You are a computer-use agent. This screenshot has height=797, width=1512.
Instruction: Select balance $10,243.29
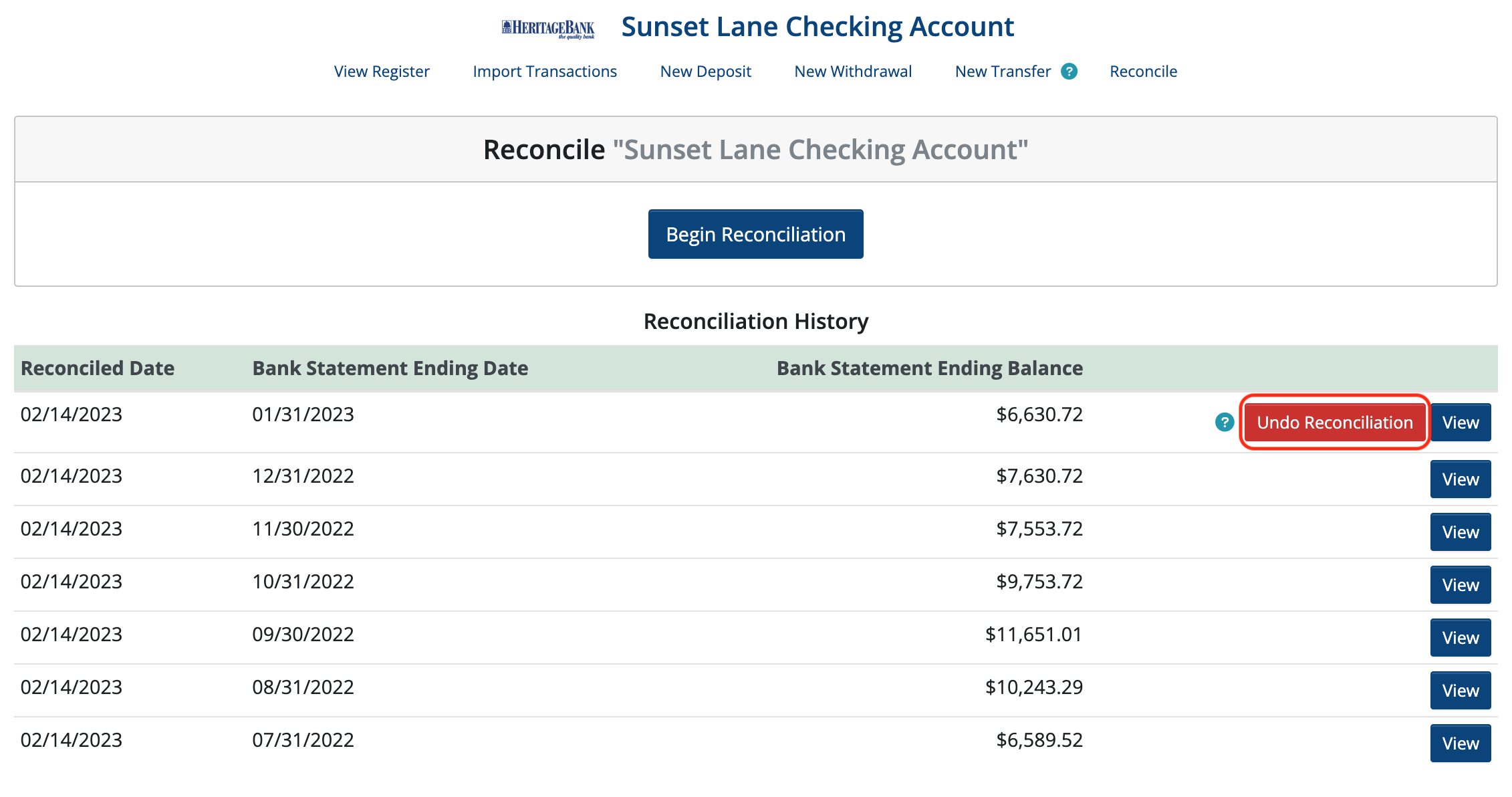click(x=1034, y=687)
